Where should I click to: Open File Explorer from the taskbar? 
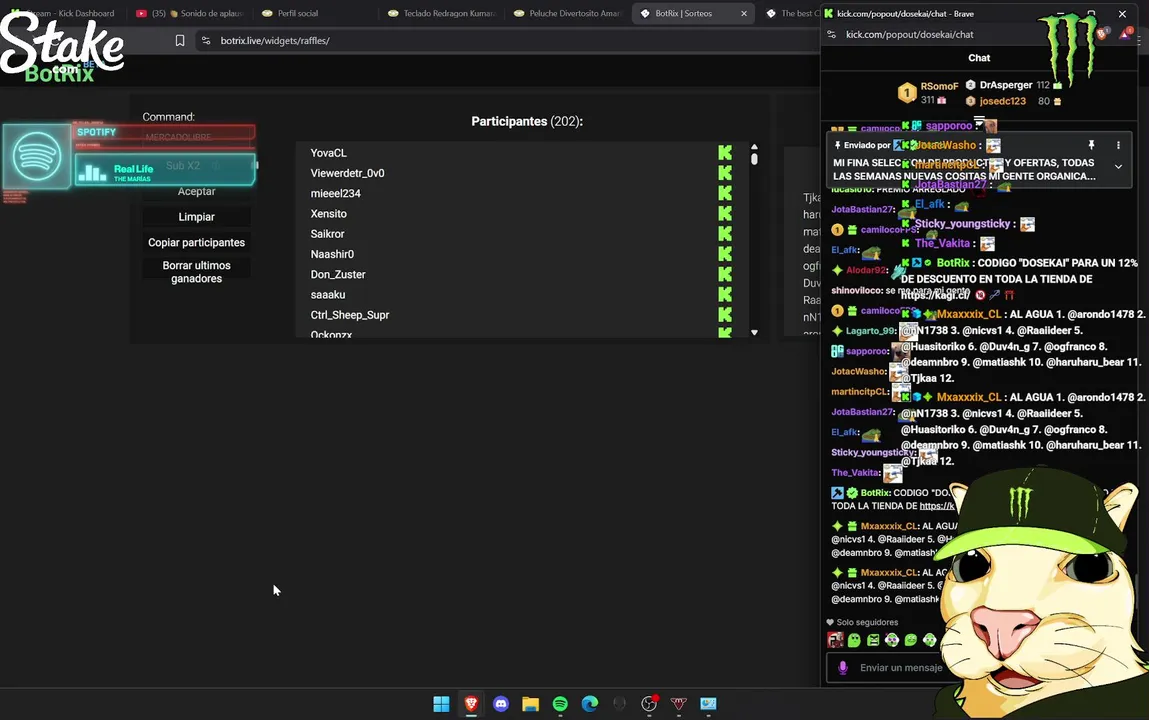tap(531, 704)
